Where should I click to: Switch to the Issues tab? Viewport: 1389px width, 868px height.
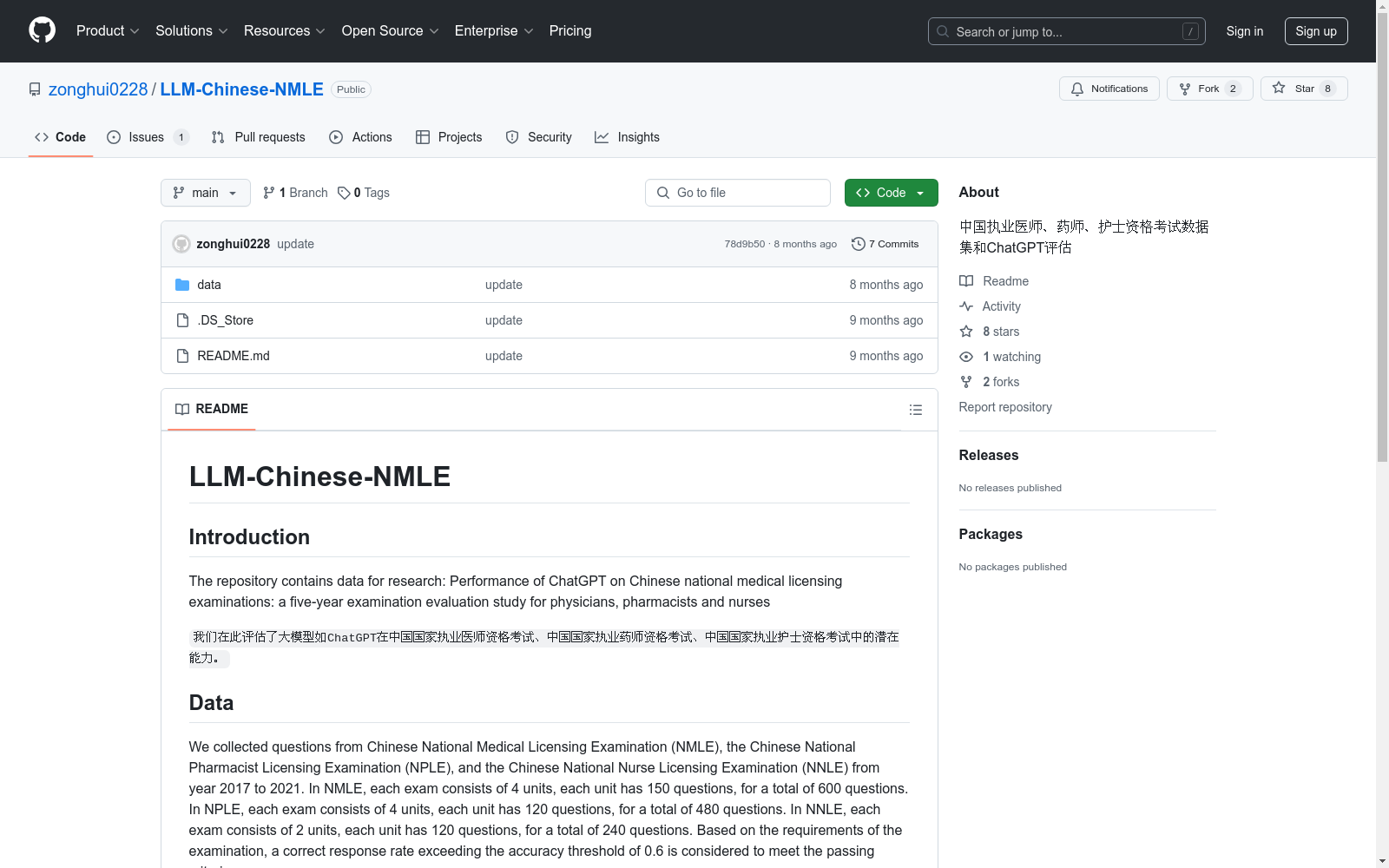click(x=148, y=137)
